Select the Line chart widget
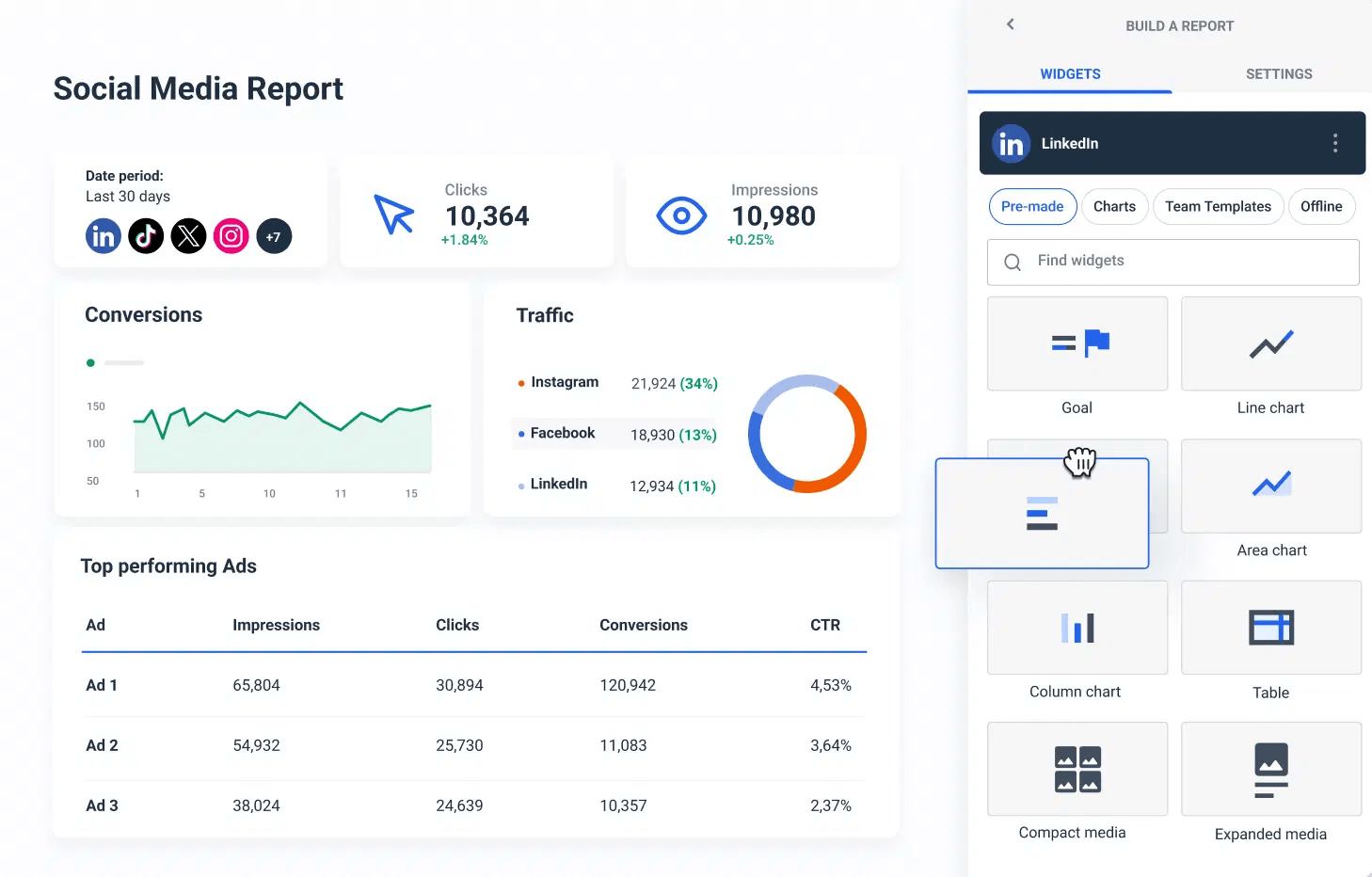This screenshot has height=877, width=1372. (x=1270, y=343)
